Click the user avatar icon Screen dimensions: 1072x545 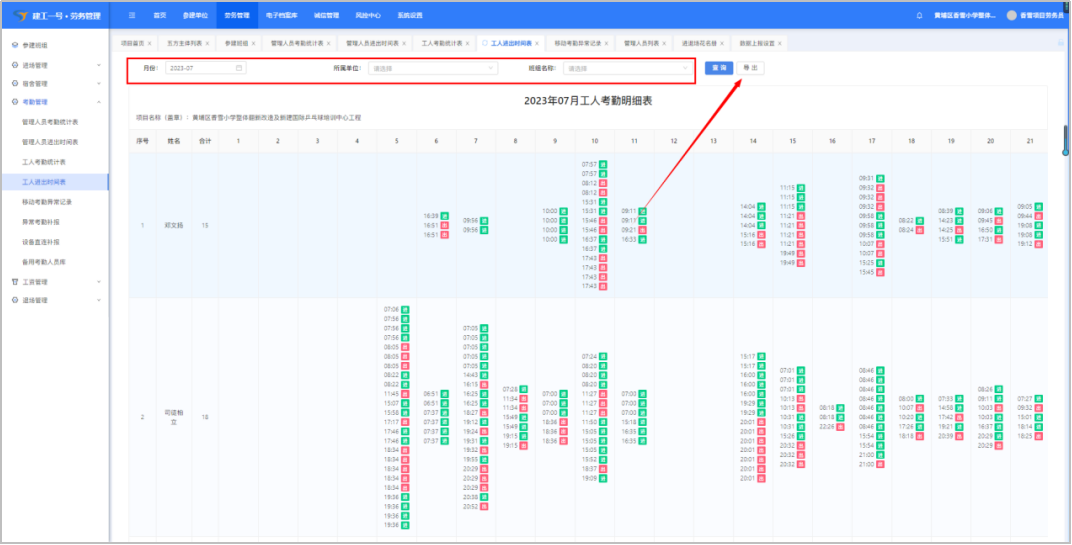point(1011,15)
